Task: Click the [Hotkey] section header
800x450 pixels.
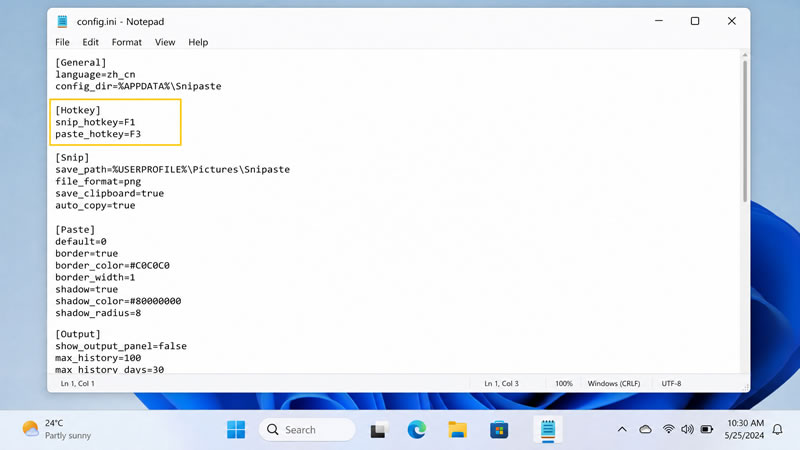Action: [78, 110]
